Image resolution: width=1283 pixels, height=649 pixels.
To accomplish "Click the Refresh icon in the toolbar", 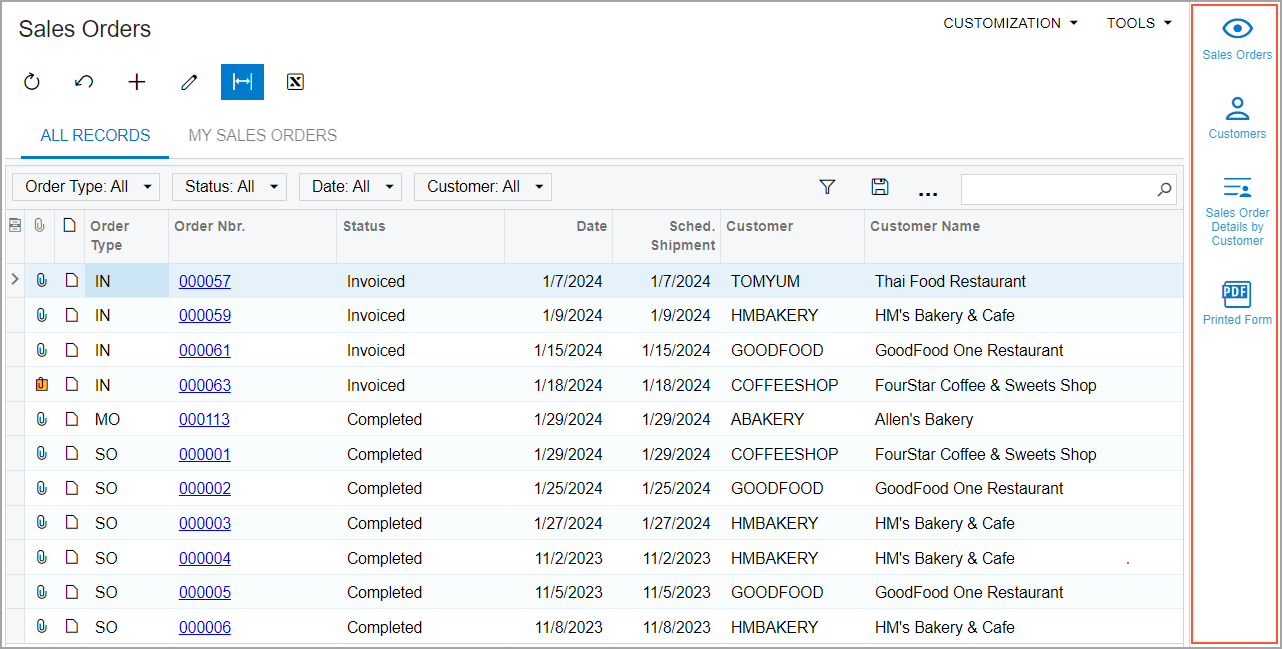I will point(32,82).
